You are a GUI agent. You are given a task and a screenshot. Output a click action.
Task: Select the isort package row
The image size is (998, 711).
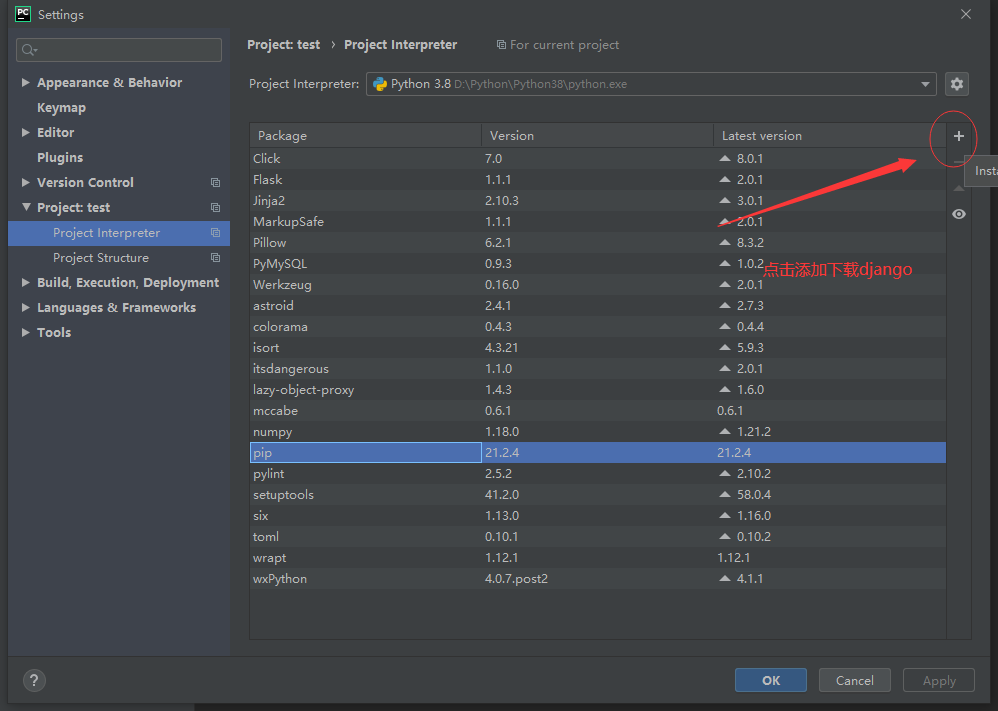598,348
